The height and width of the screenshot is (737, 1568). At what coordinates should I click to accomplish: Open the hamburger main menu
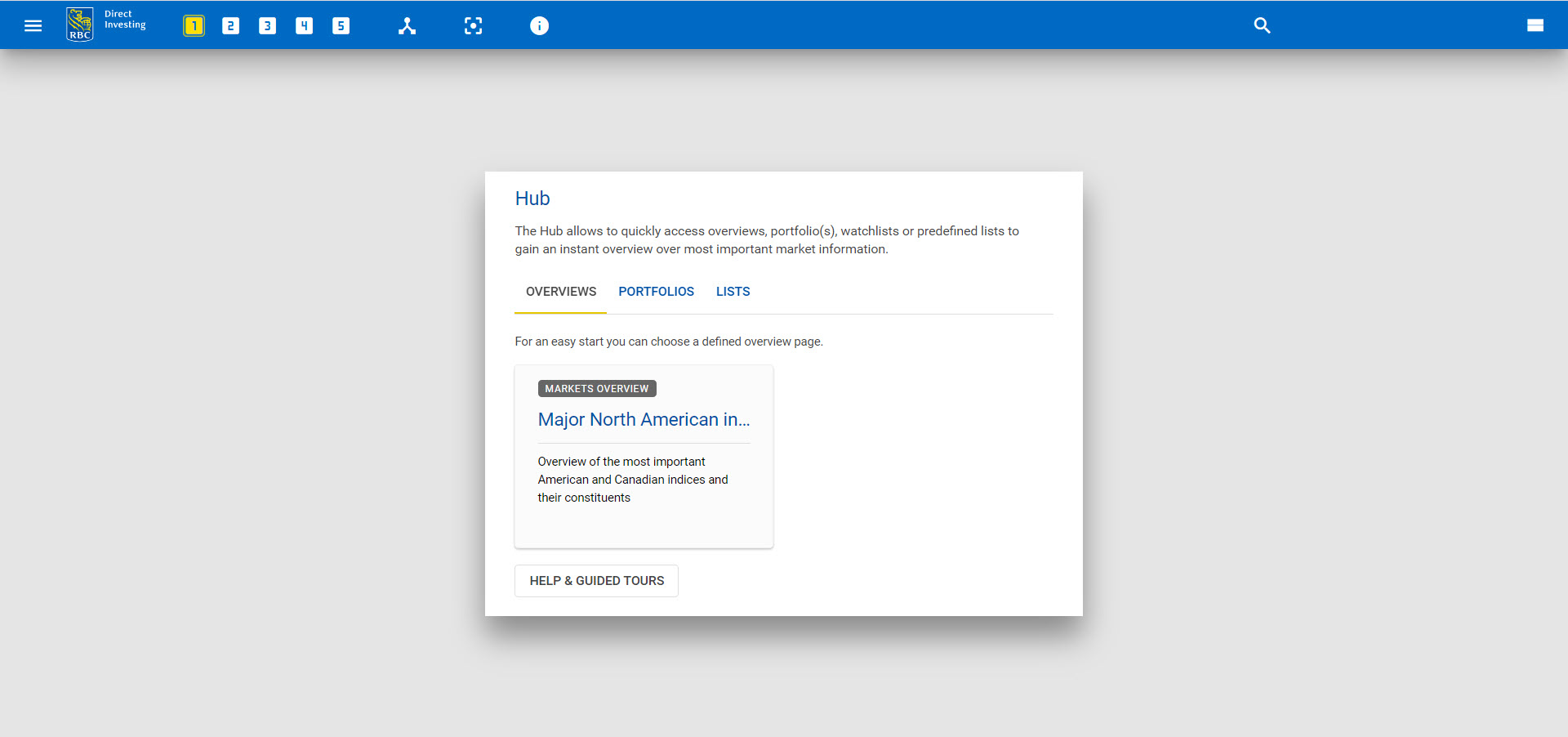pyautogui.click(x=33, y=25)
